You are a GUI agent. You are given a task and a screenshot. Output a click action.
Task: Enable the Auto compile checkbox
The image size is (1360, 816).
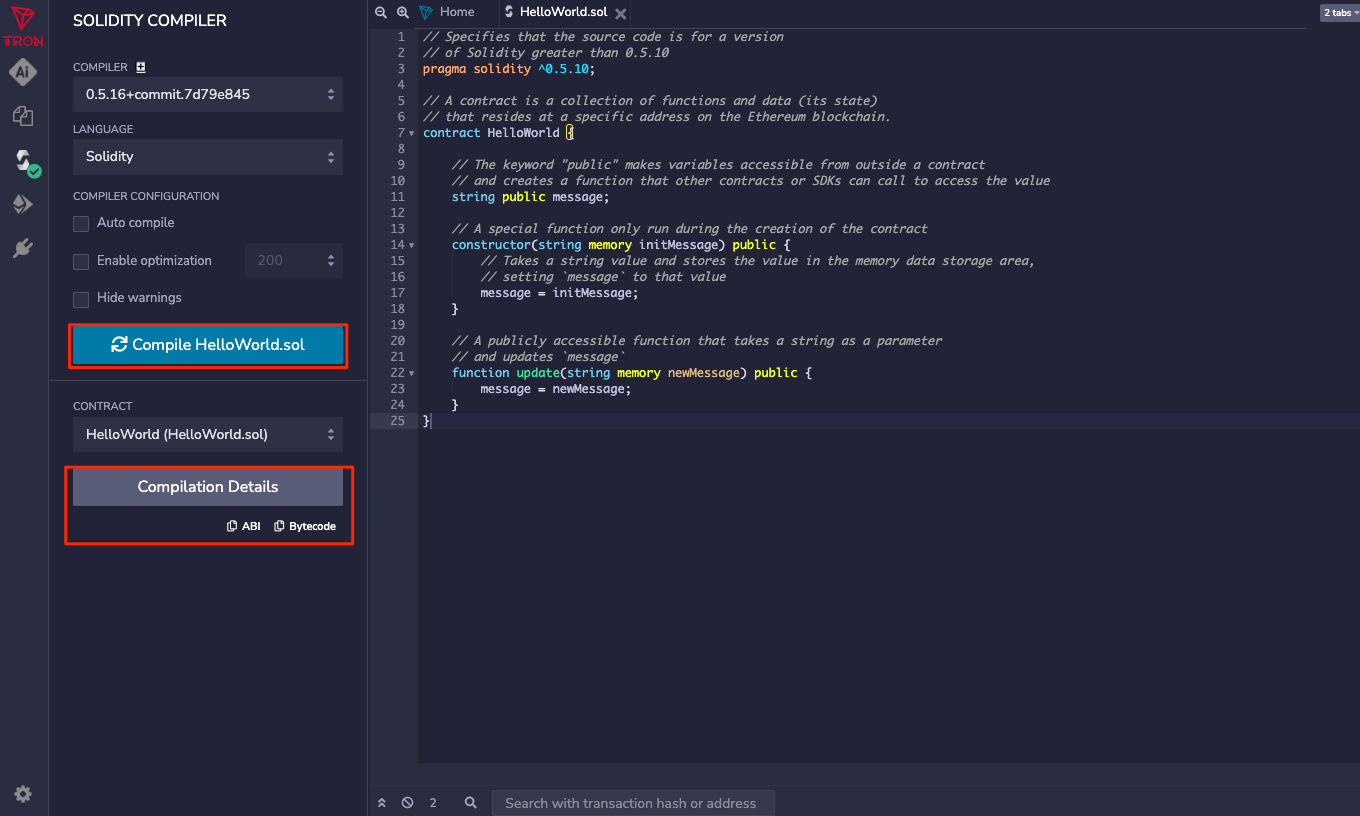(81, 223)
